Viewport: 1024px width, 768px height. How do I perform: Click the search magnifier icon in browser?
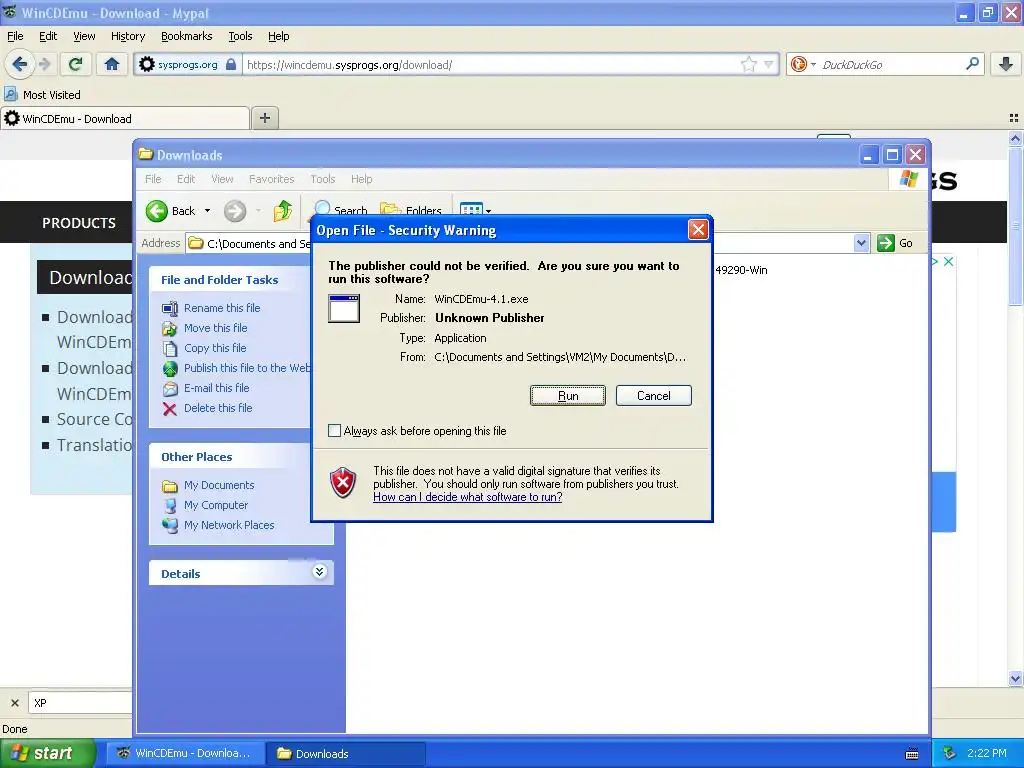click(972, 64)
